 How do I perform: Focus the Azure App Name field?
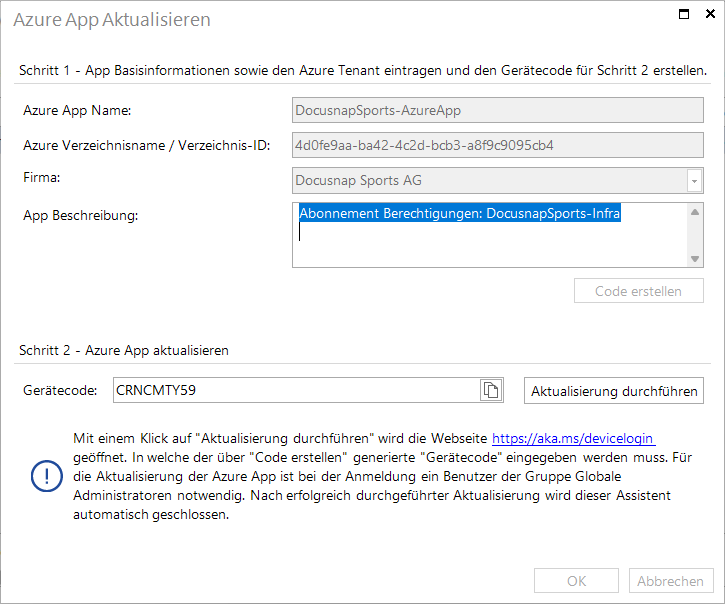pyautogui.click(x=498, y=110)
